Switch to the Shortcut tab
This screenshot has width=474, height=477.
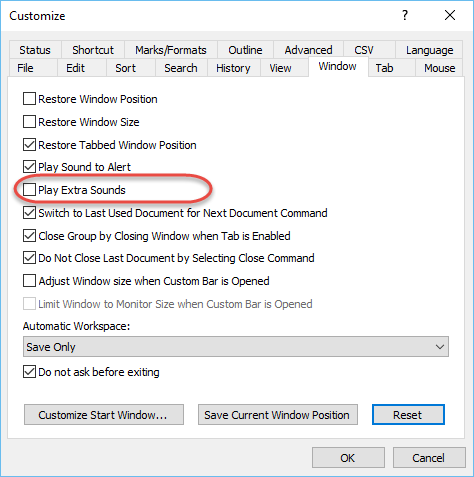click(x=93, y=50)
